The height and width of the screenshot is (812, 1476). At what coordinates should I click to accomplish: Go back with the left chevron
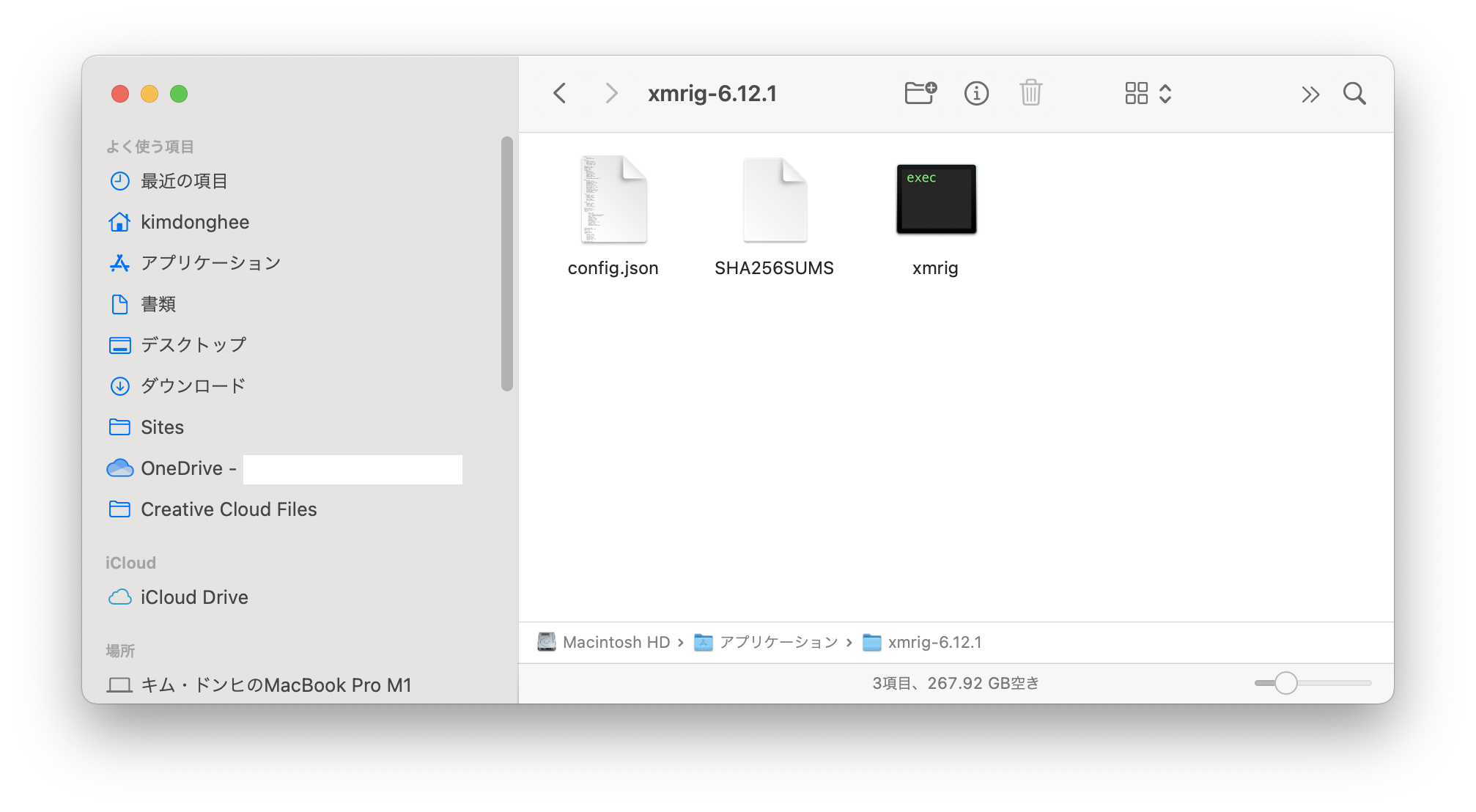tap(560, 93)
